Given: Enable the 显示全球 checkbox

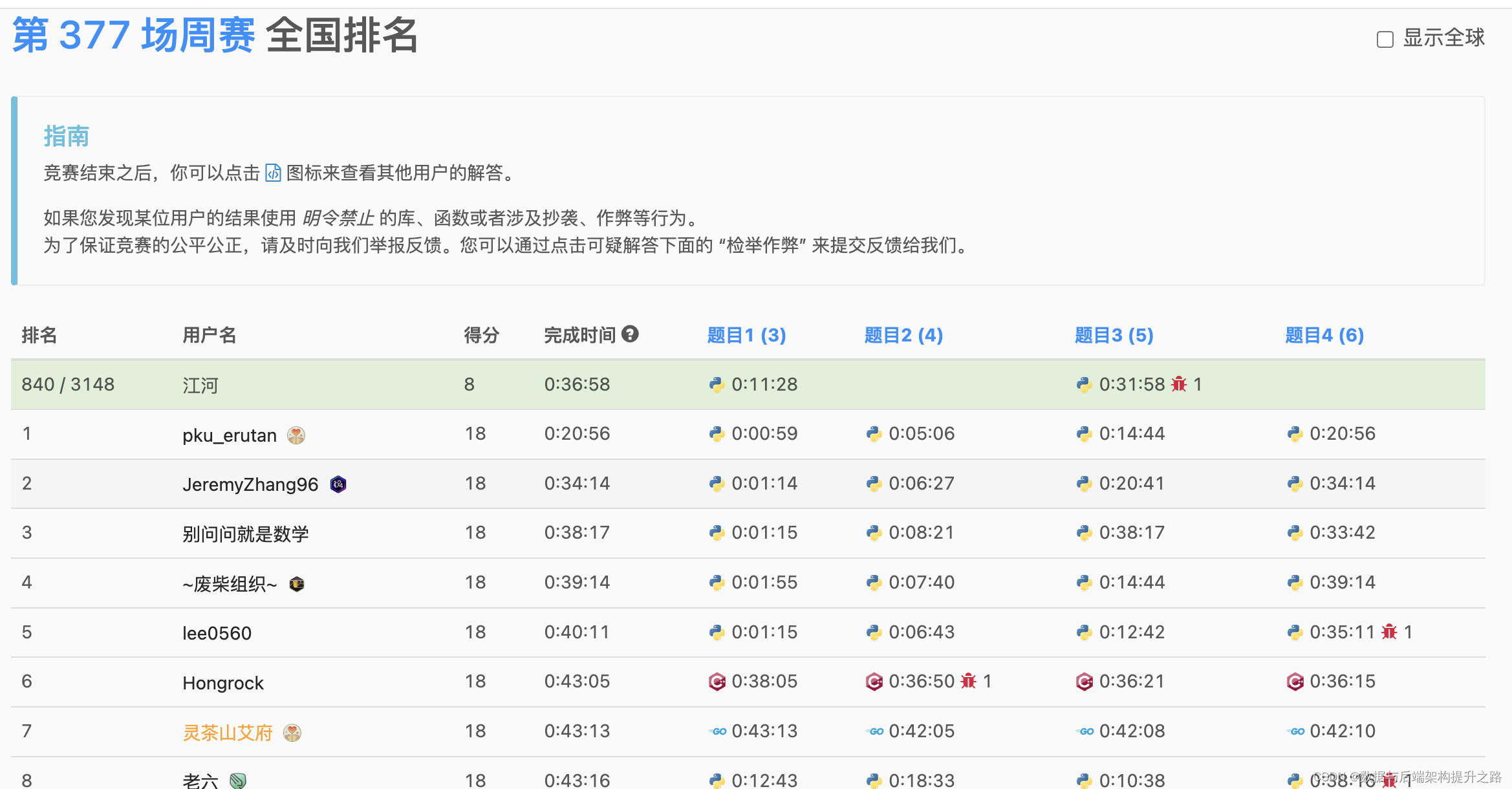Looking at the screenshot, I should 1385,39.
